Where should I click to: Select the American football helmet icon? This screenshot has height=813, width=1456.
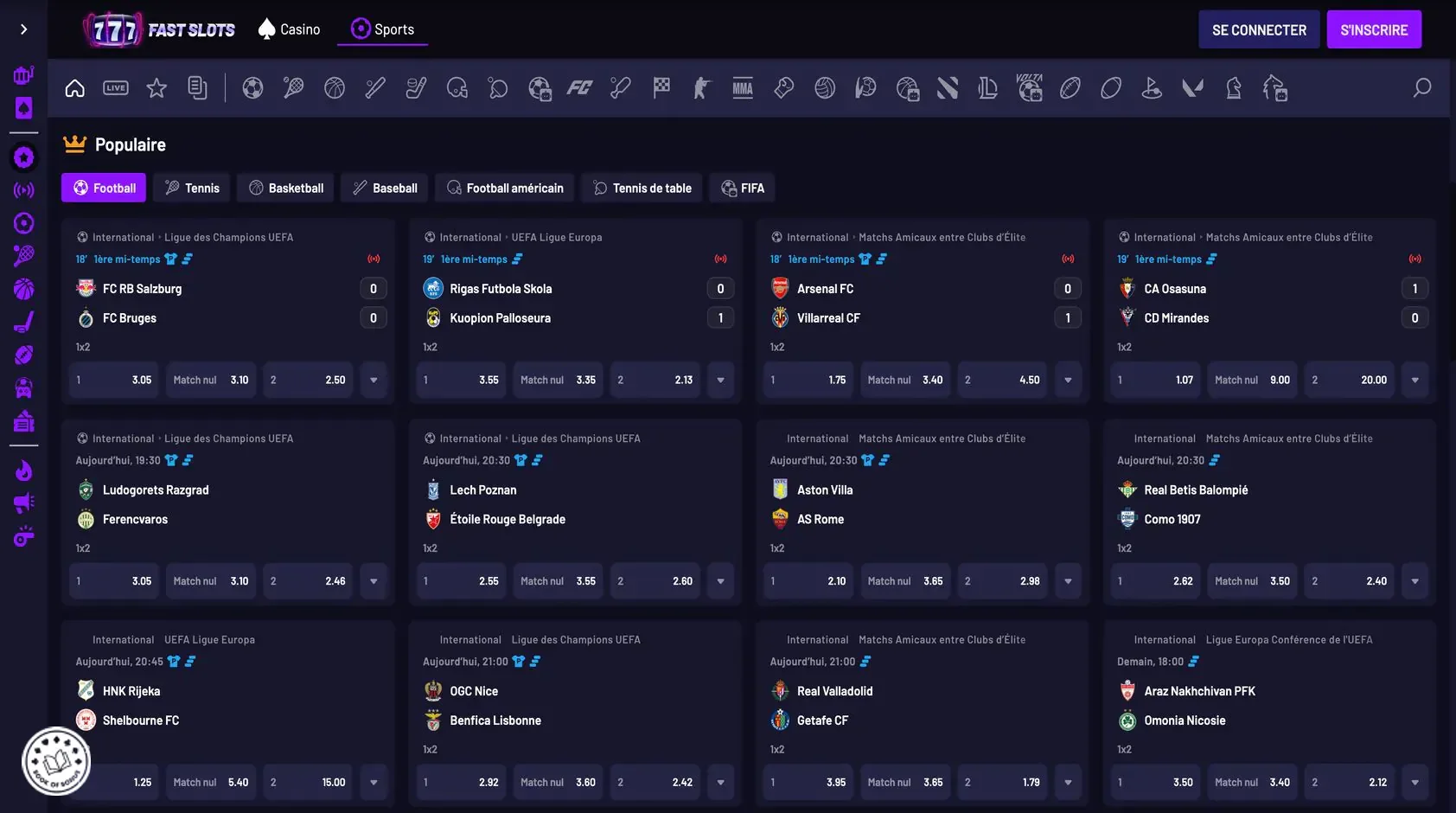[457, 88]
